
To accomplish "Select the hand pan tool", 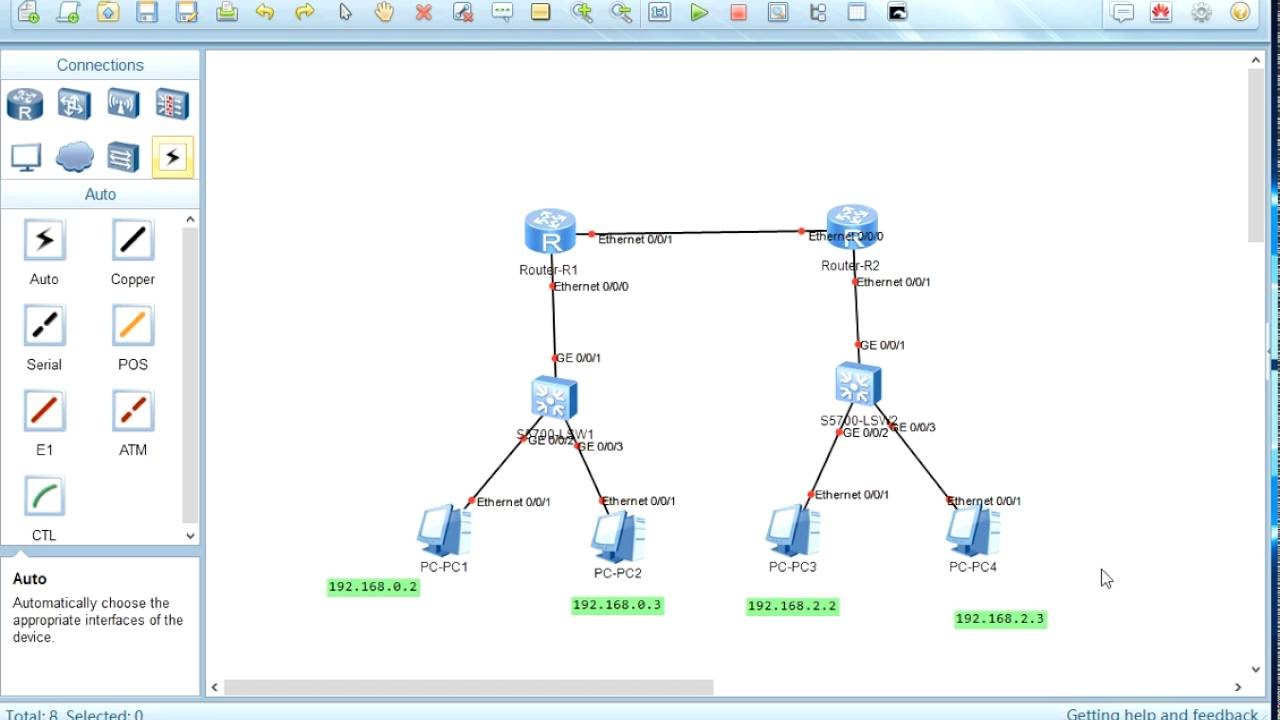I will coord(384,12).
